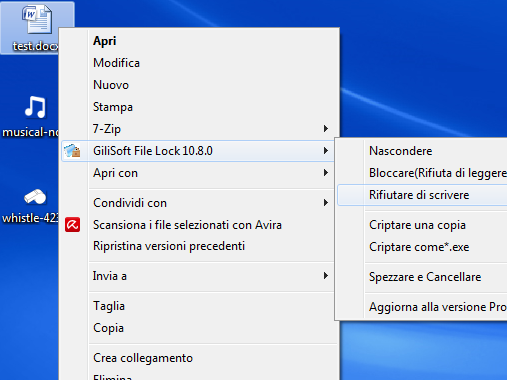Select the test.docx Word file icon

(x=36, y=20)
